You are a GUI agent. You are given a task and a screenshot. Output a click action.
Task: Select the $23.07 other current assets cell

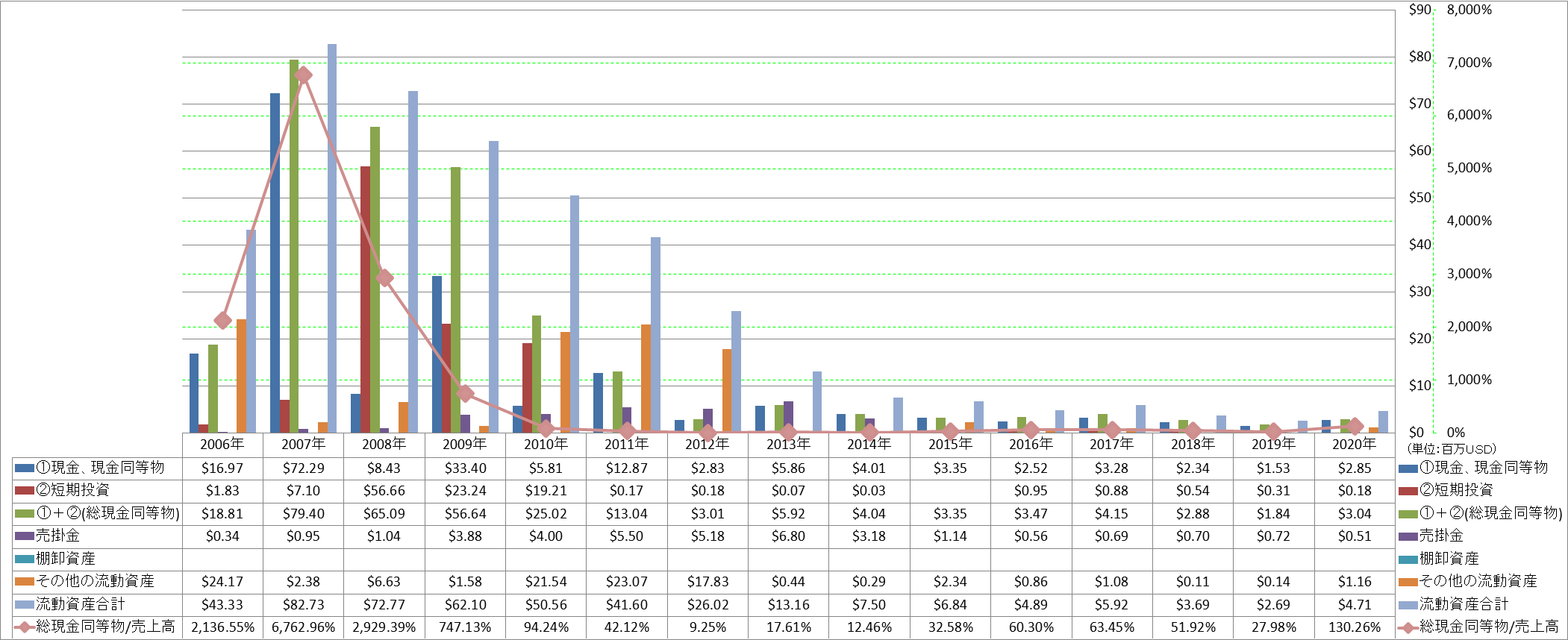coord(626,582)
